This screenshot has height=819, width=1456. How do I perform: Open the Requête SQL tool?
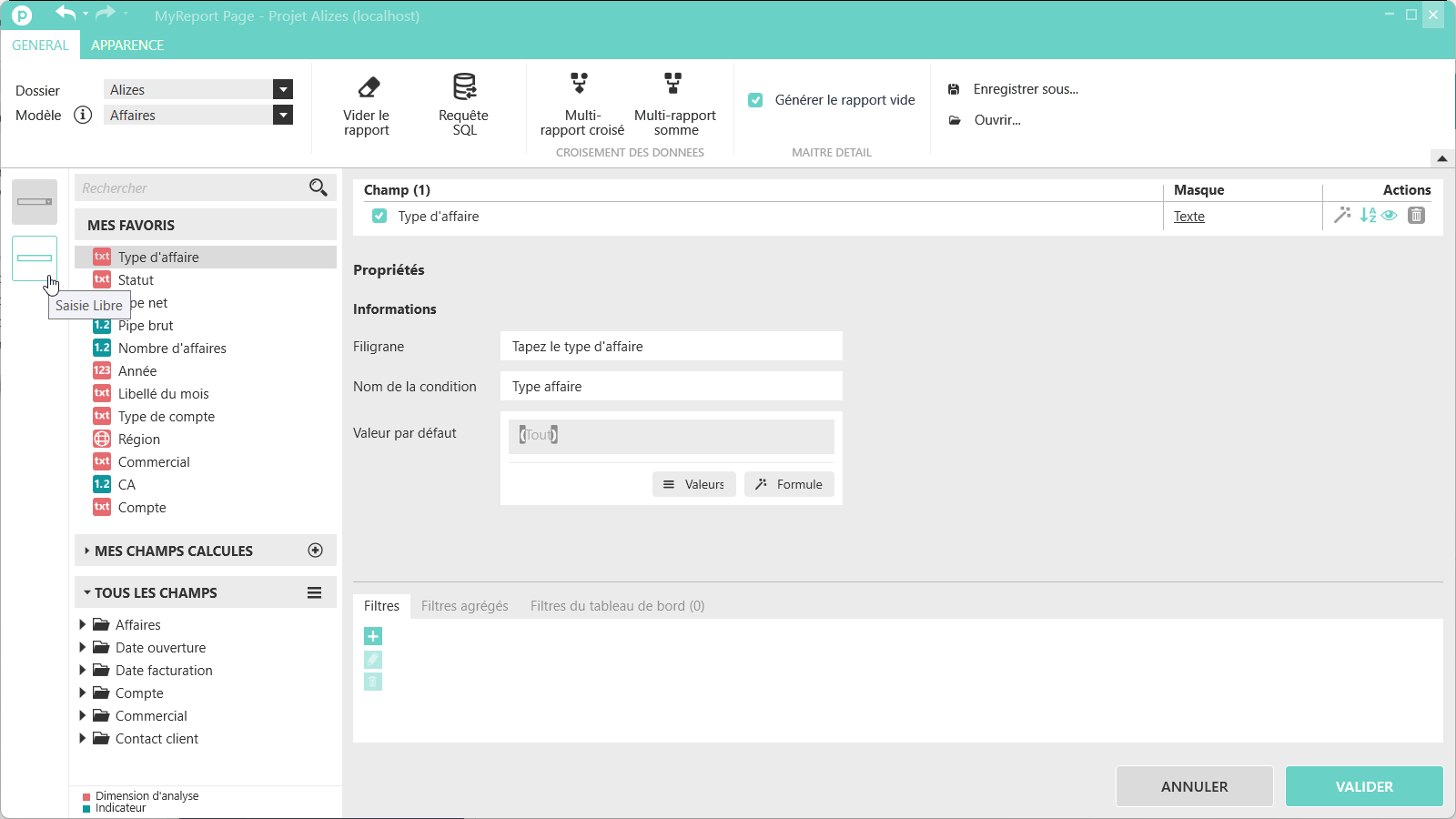(x=464, y=87)
